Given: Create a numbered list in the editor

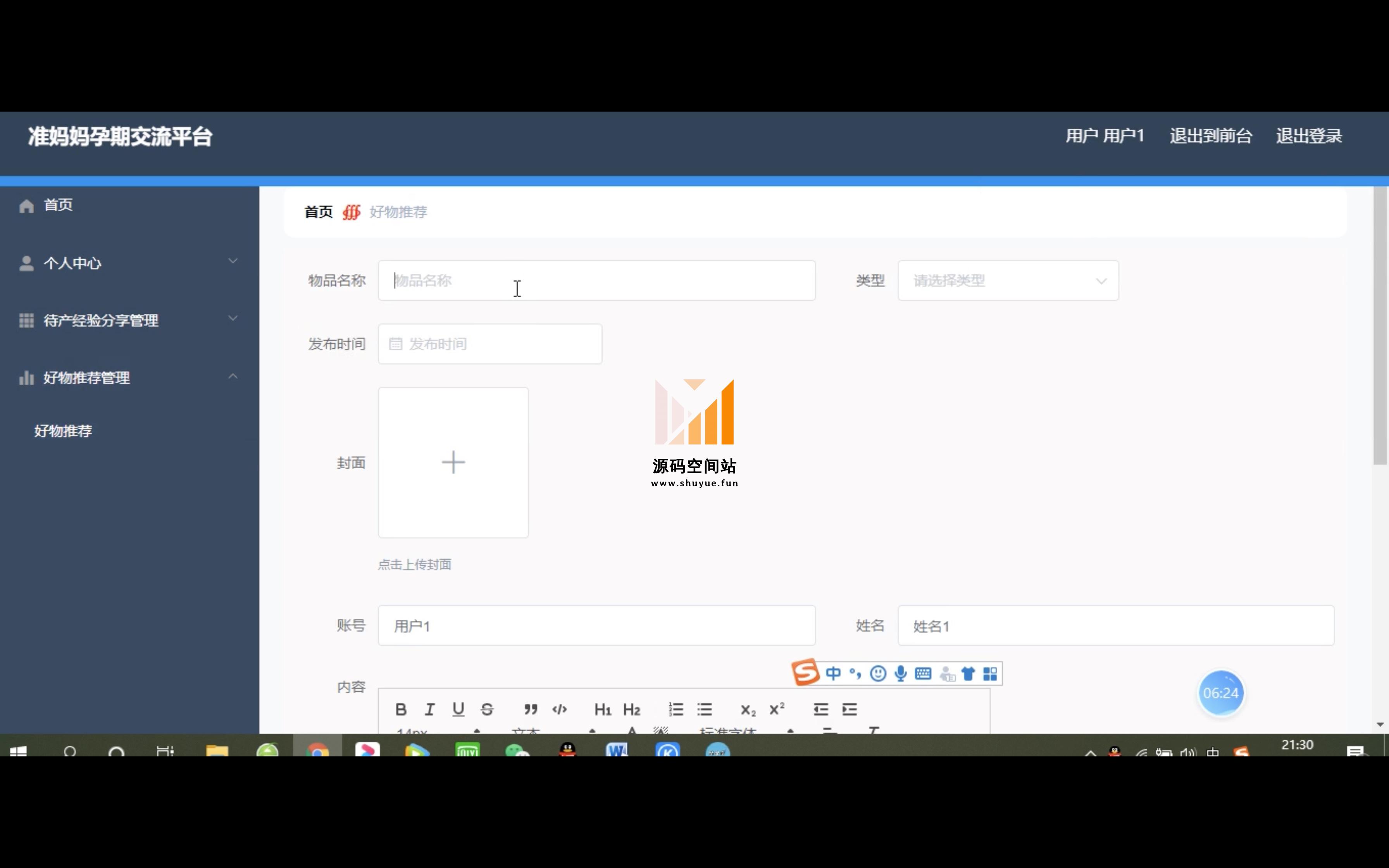Looking at the screenshot, I should coord(676,710).
